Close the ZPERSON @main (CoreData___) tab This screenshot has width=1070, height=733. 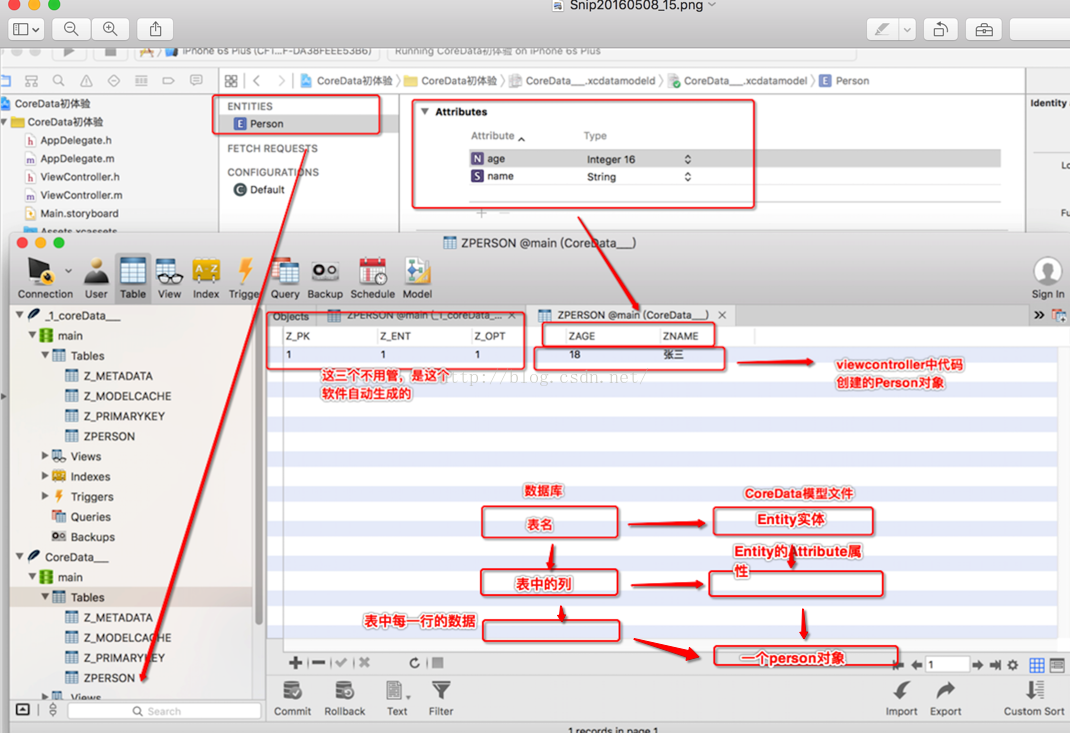click(x=722, y=315)
